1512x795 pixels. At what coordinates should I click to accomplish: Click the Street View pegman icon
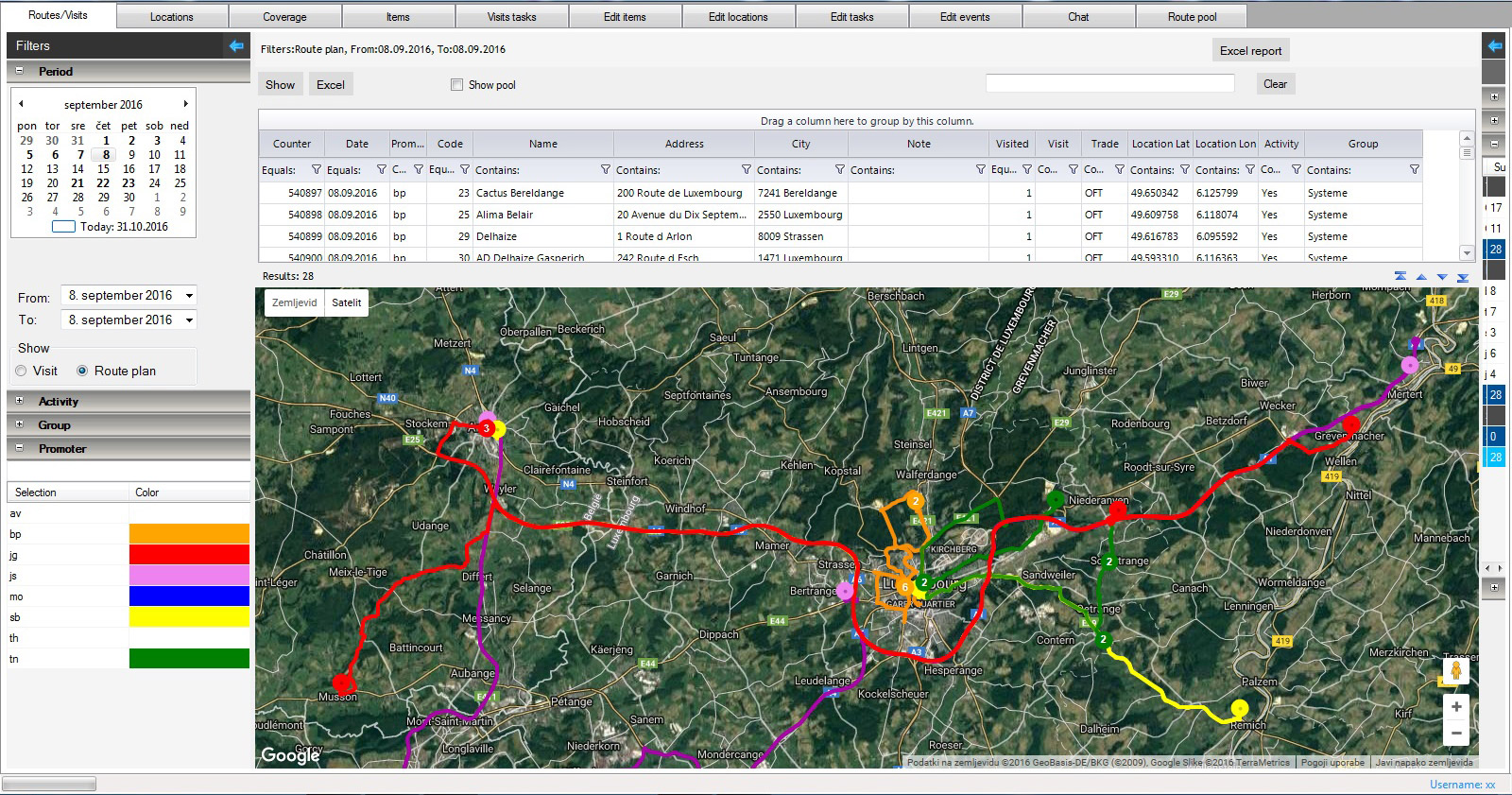(x=1456, y=670)
